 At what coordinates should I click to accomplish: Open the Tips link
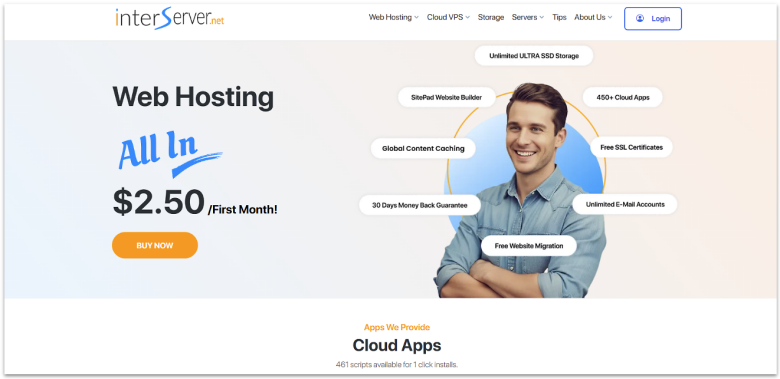(559, 17)
